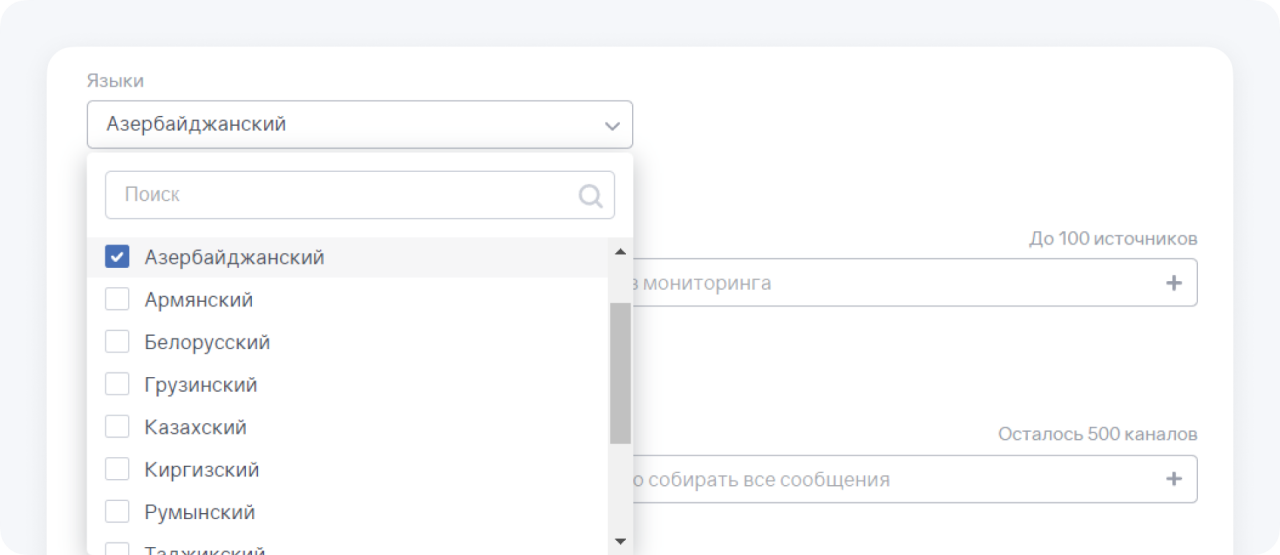Click plus icon in monitoring sources field
Image resolution: width=1280 pixels, height=555 pixels.
pyautogui.click(x=1174, y=283)
